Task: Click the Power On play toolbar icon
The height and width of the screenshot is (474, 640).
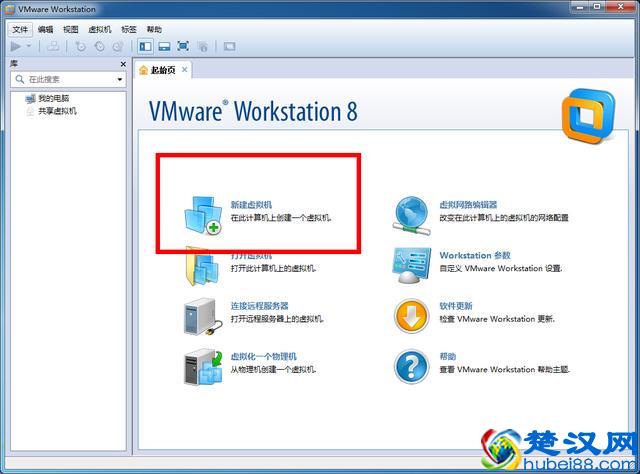Action: coord(16,47)
